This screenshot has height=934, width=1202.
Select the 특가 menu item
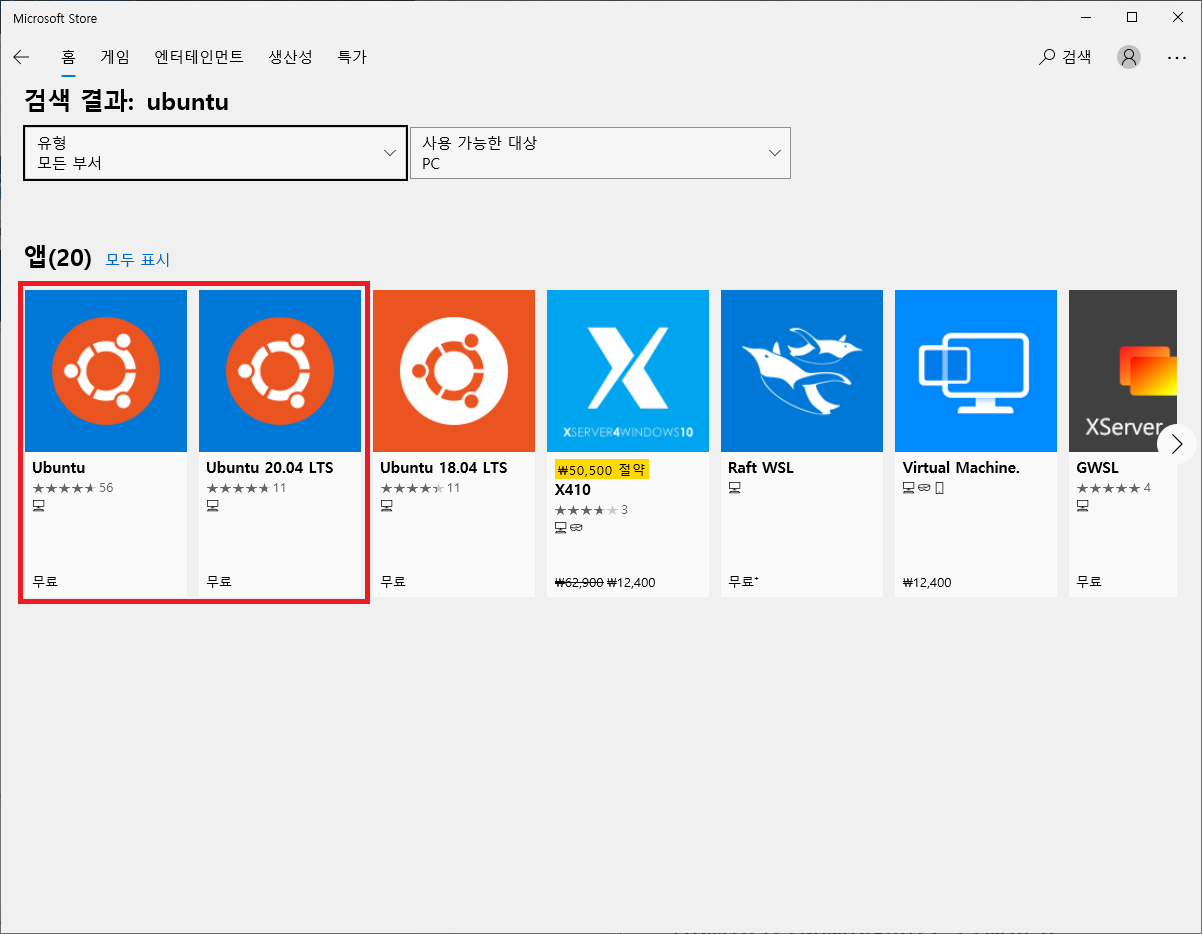point(351,57)
